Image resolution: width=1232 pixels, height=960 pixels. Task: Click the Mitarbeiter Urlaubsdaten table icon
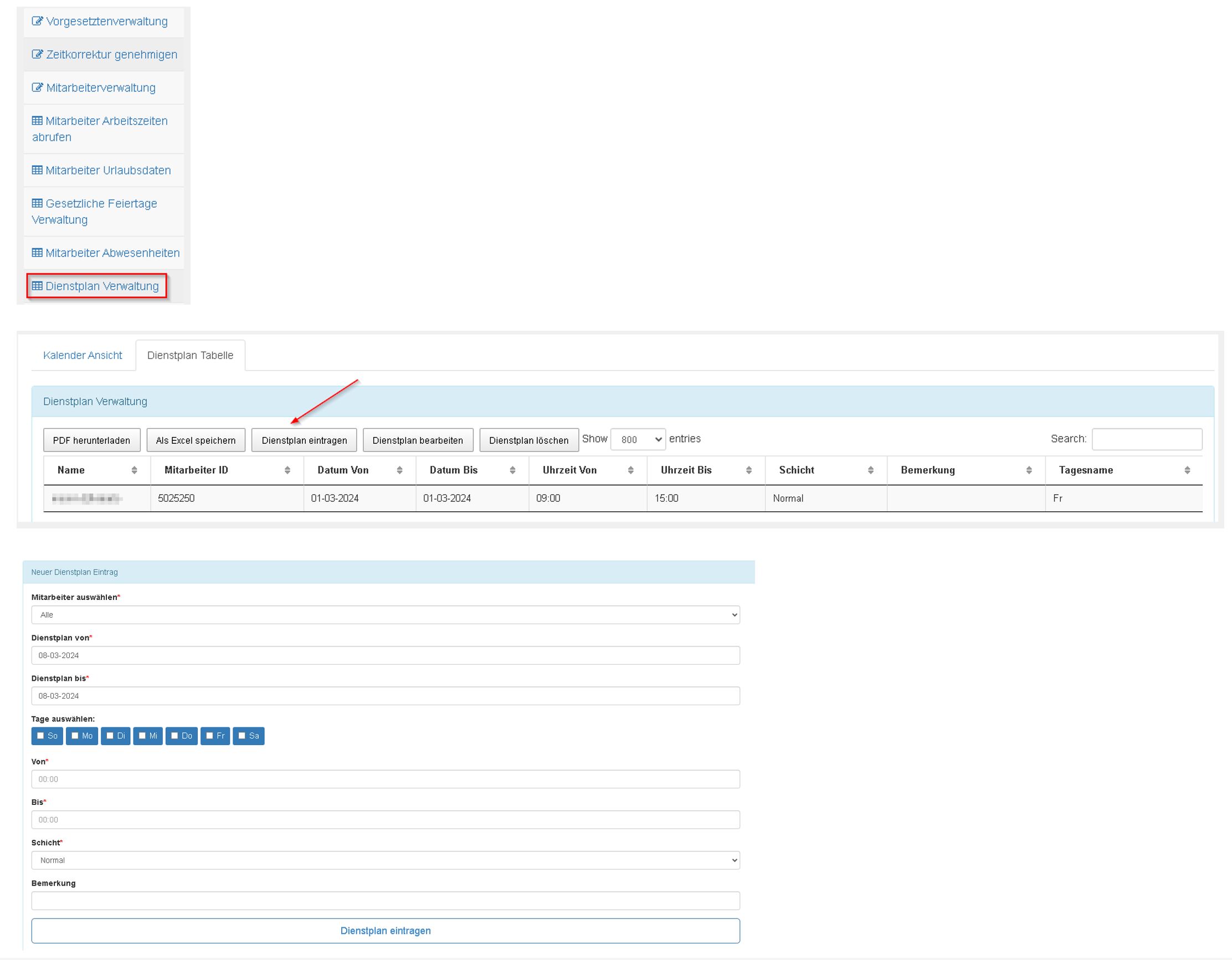click(37, 171)
